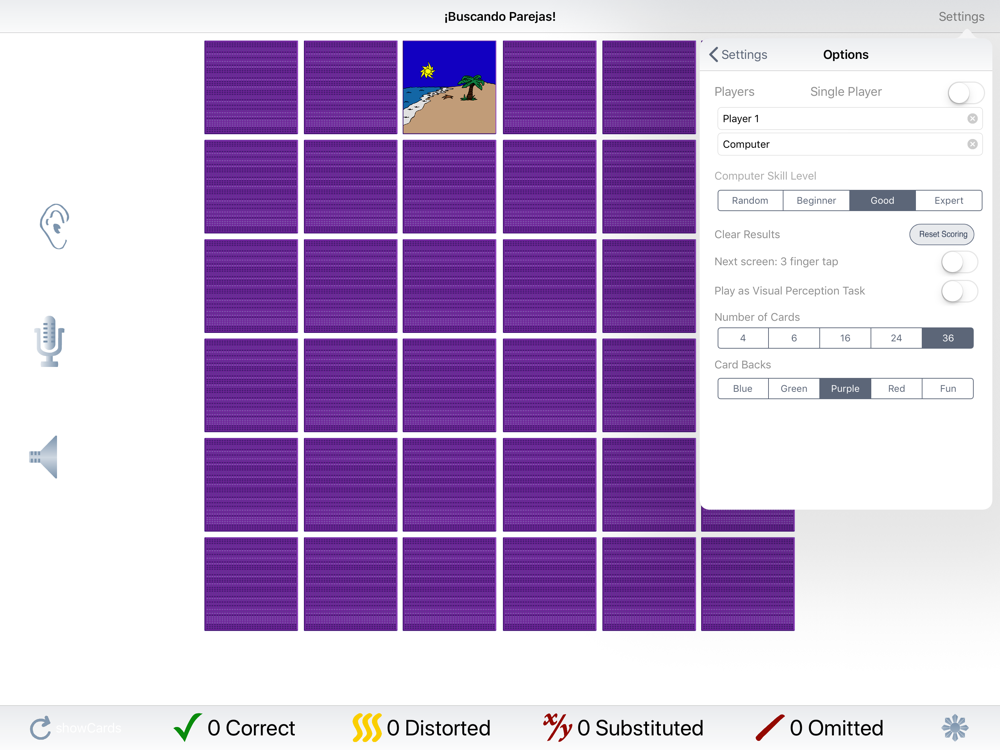Screen dimensions: 1000x750
Task: Choose 24 cards
Action: tap(897, 338)
